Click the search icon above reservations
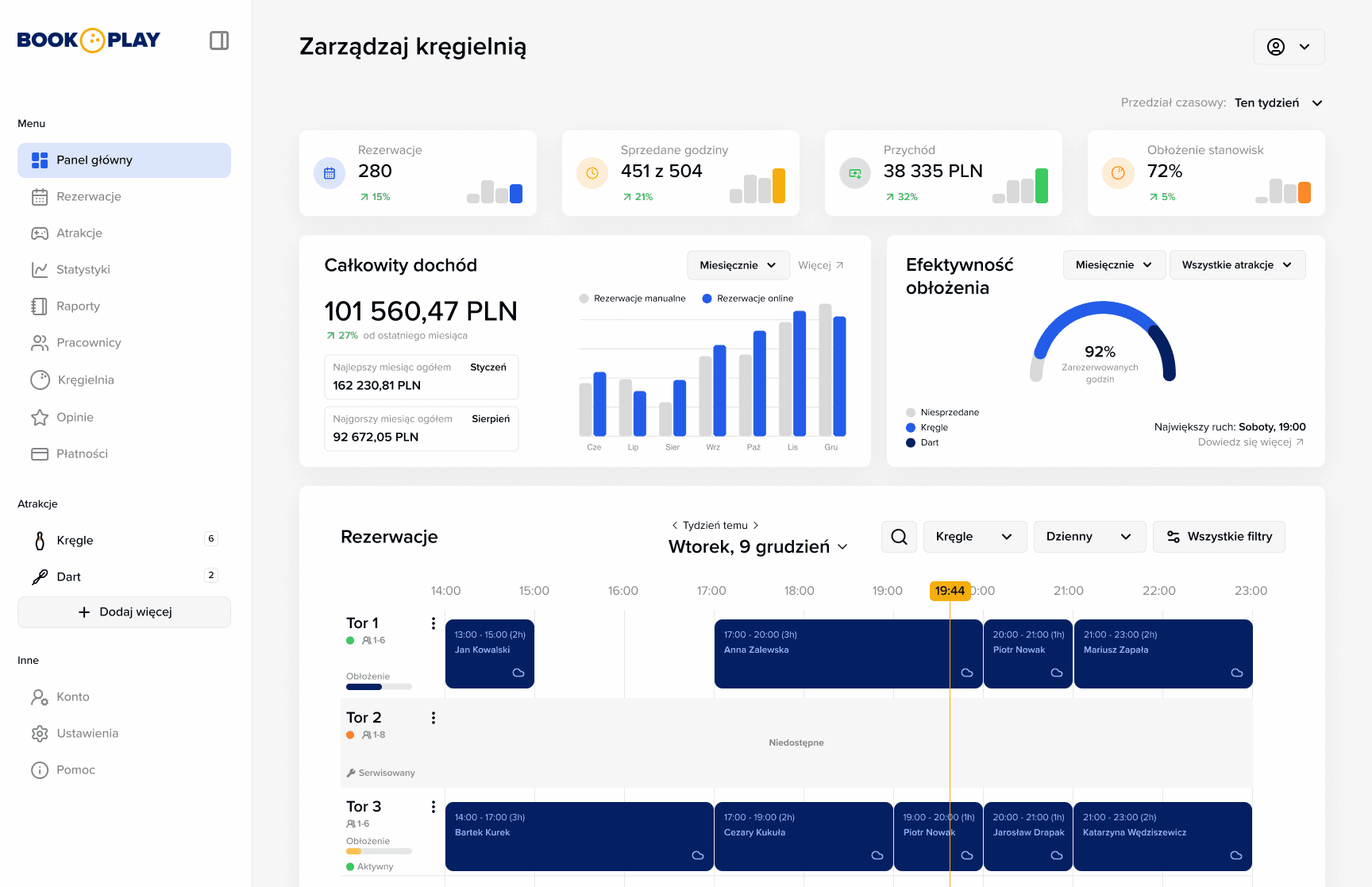 coord(899,536)
